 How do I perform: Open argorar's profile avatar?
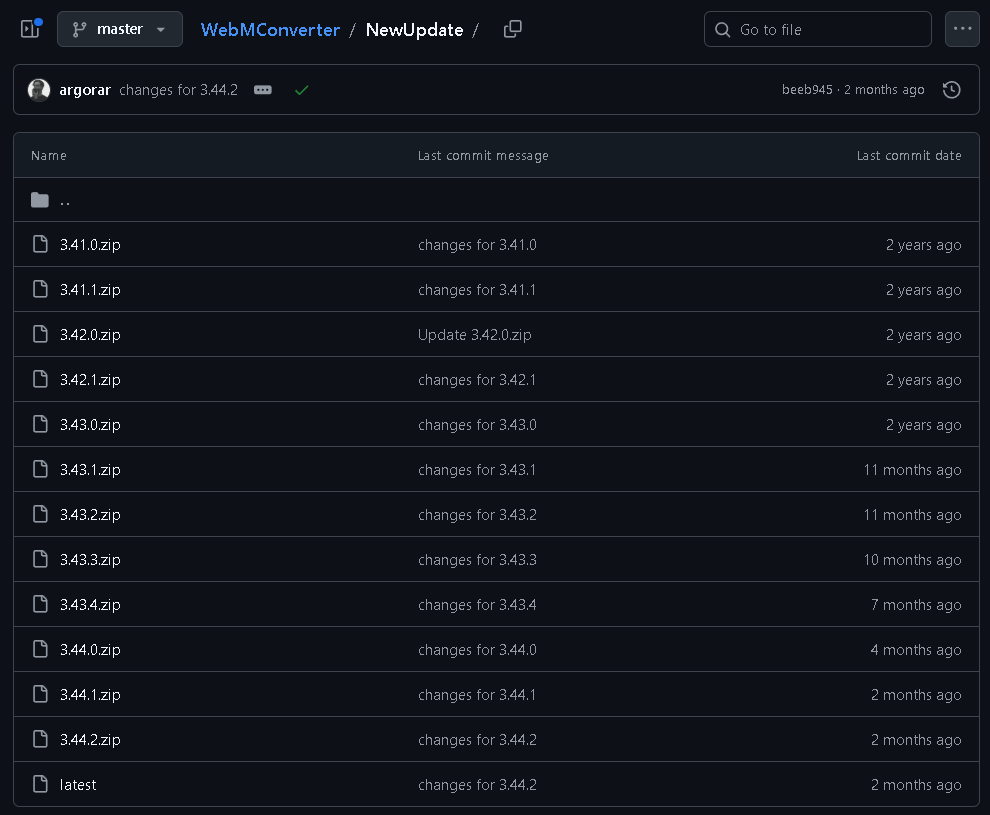[39, 90]
